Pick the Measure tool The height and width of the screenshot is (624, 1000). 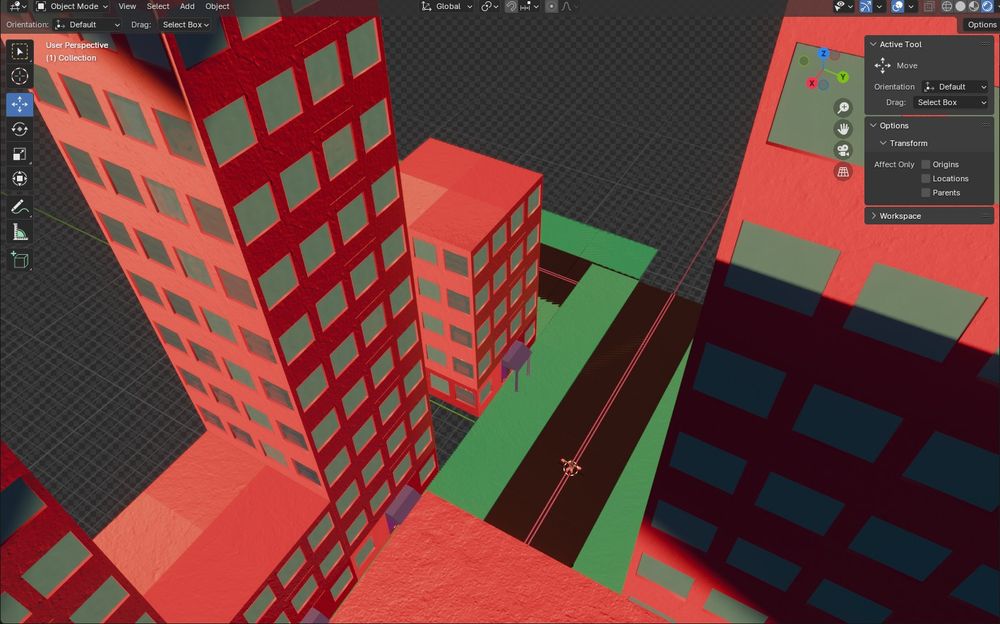(20, 232)
